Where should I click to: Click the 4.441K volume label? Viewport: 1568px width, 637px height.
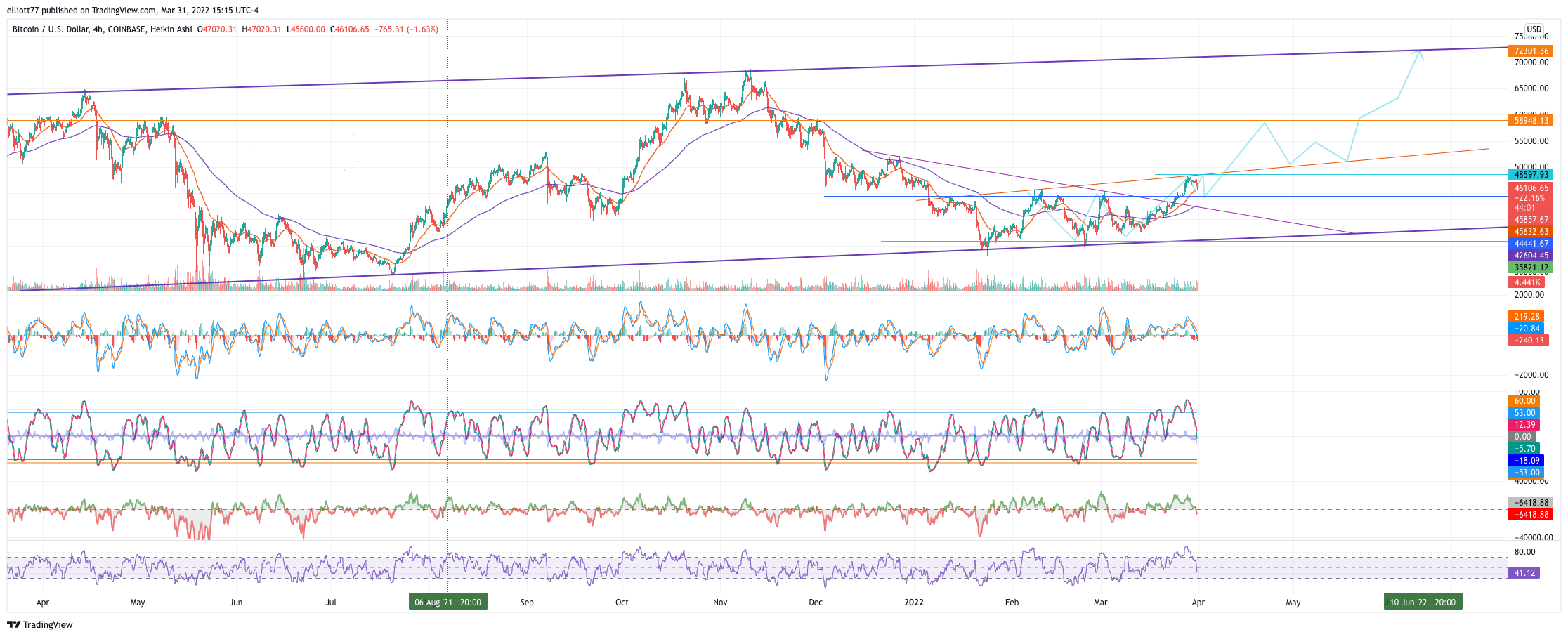(x=1526, y=282)
